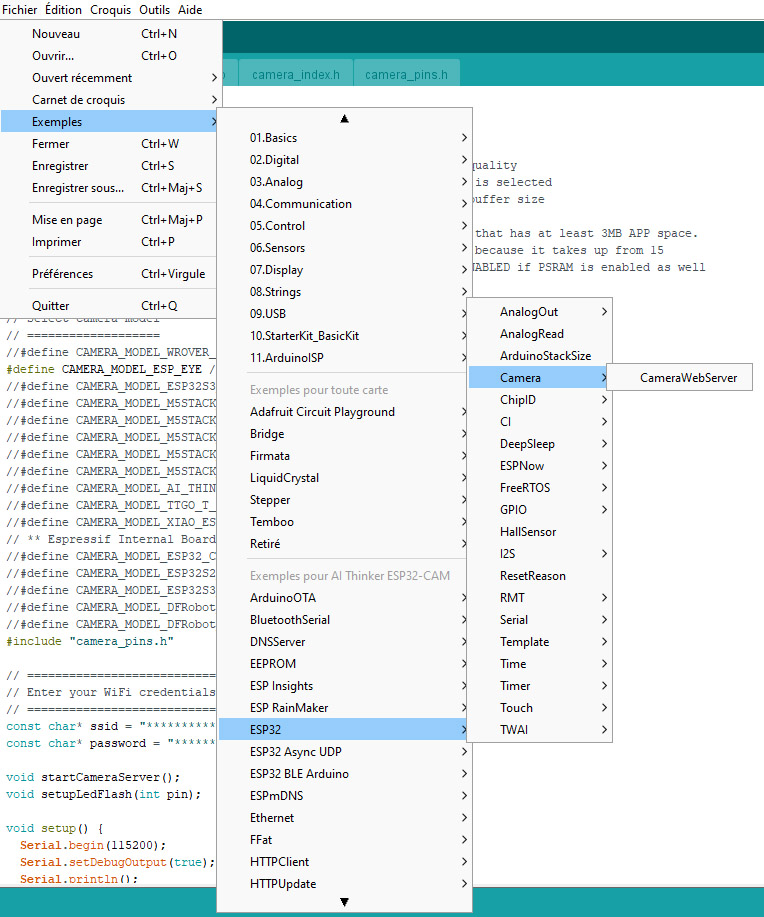Open ChipID submenu
The width and height of the screenshot is (764, 917).
[x=539, y=400]
